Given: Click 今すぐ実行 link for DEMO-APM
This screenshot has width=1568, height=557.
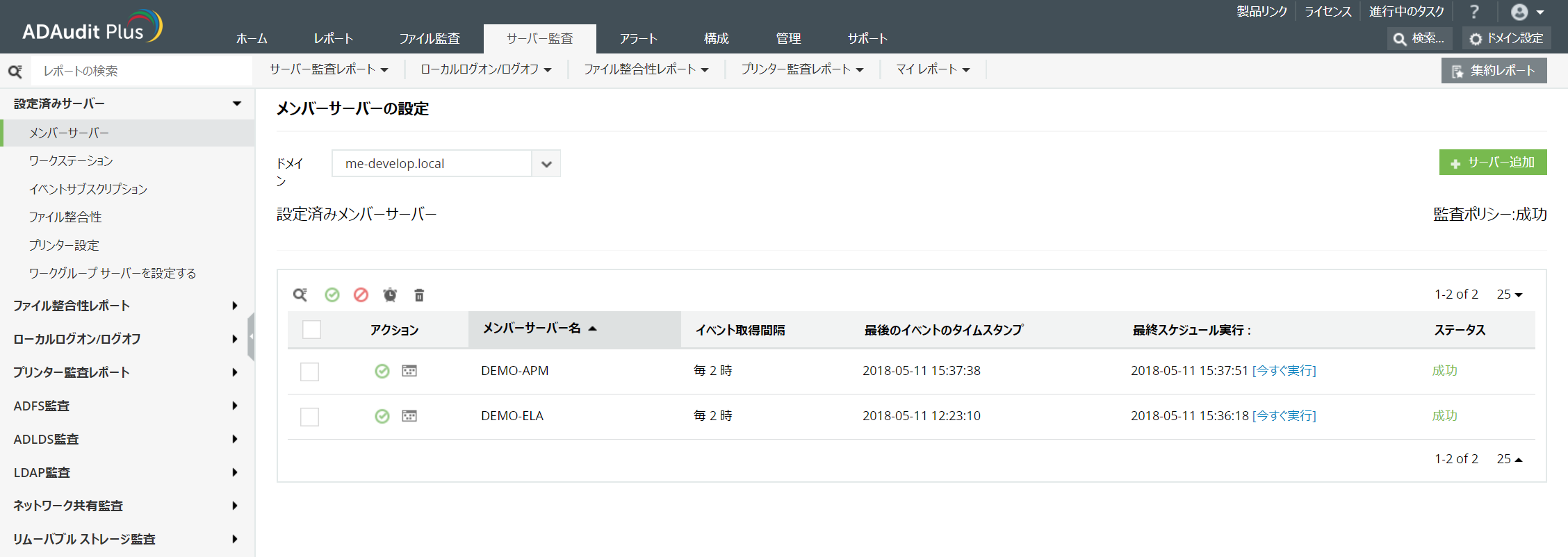Looking at the screenshot, I should click(1284, 371).
